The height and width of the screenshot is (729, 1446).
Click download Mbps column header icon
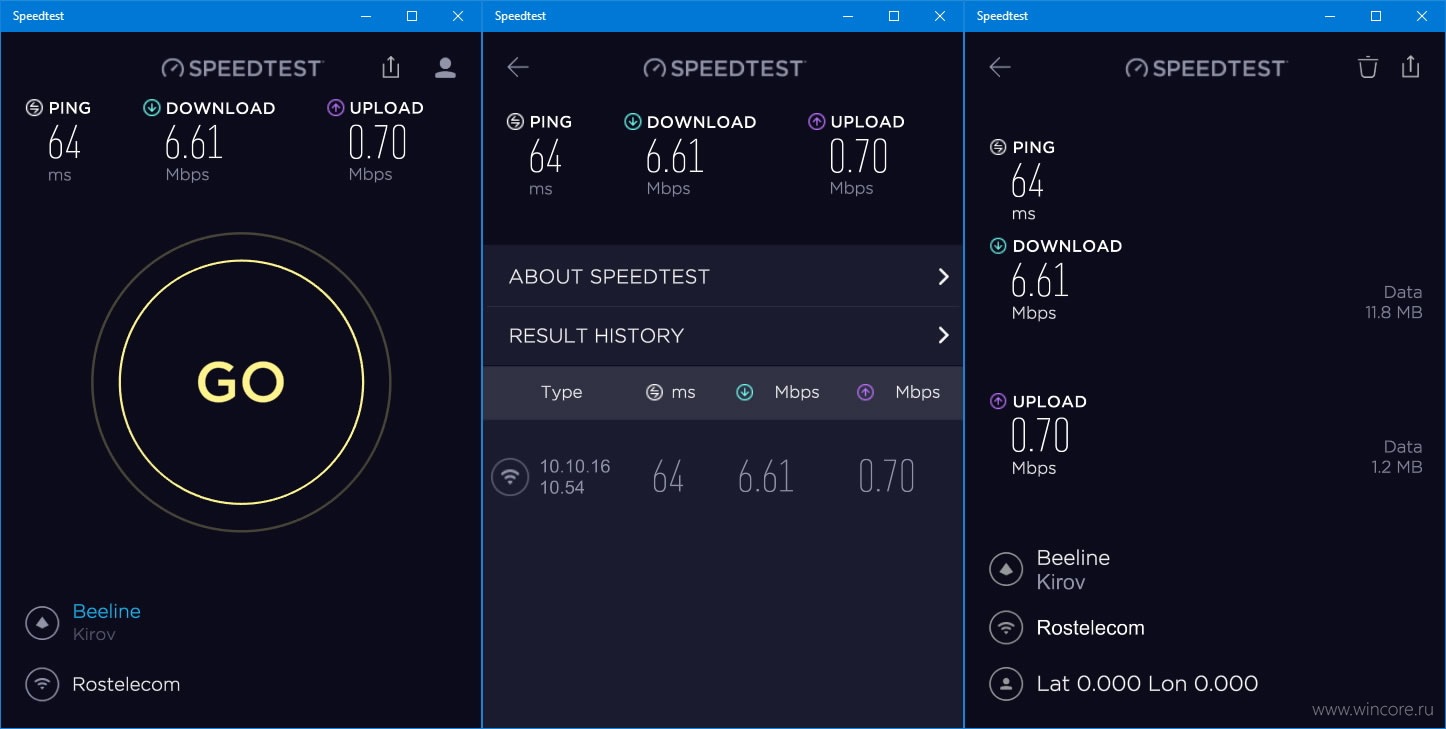(x=745, y=392)
